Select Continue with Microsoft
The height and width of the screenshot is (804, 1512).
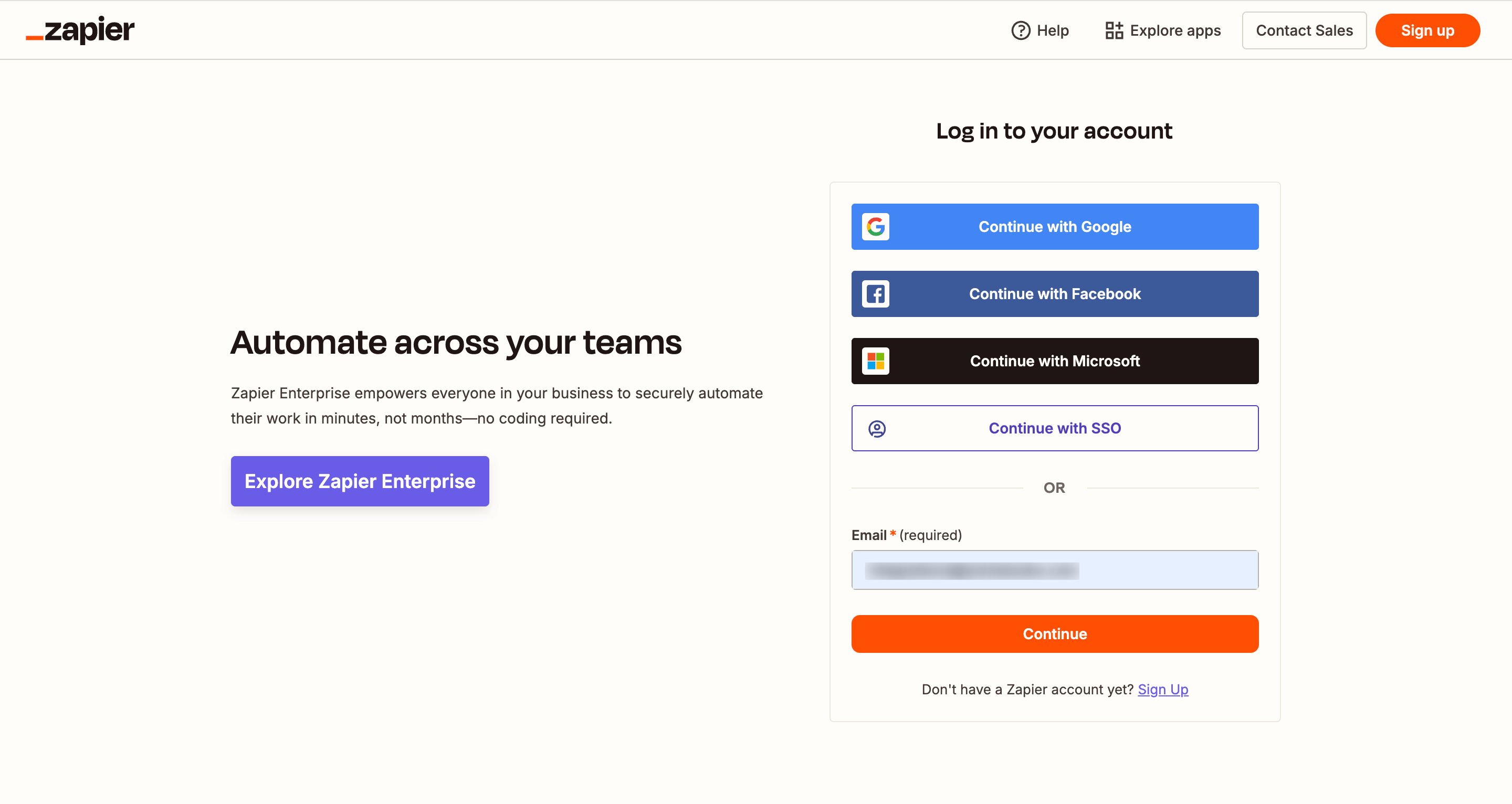(x=1055, y=361)
